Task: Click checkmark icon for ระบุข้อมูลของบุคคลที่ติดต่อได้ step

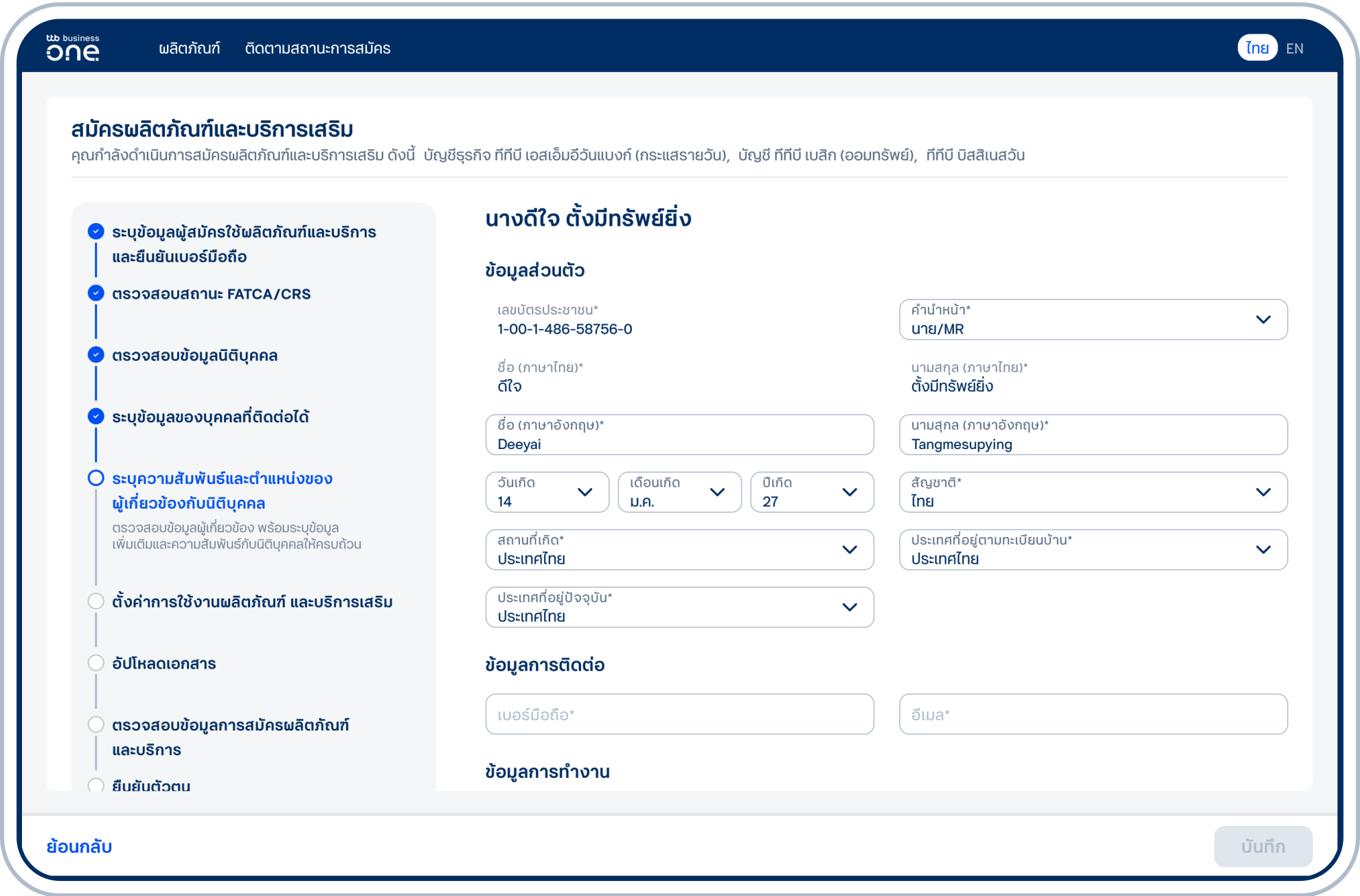Action: [x=96, y=417]
